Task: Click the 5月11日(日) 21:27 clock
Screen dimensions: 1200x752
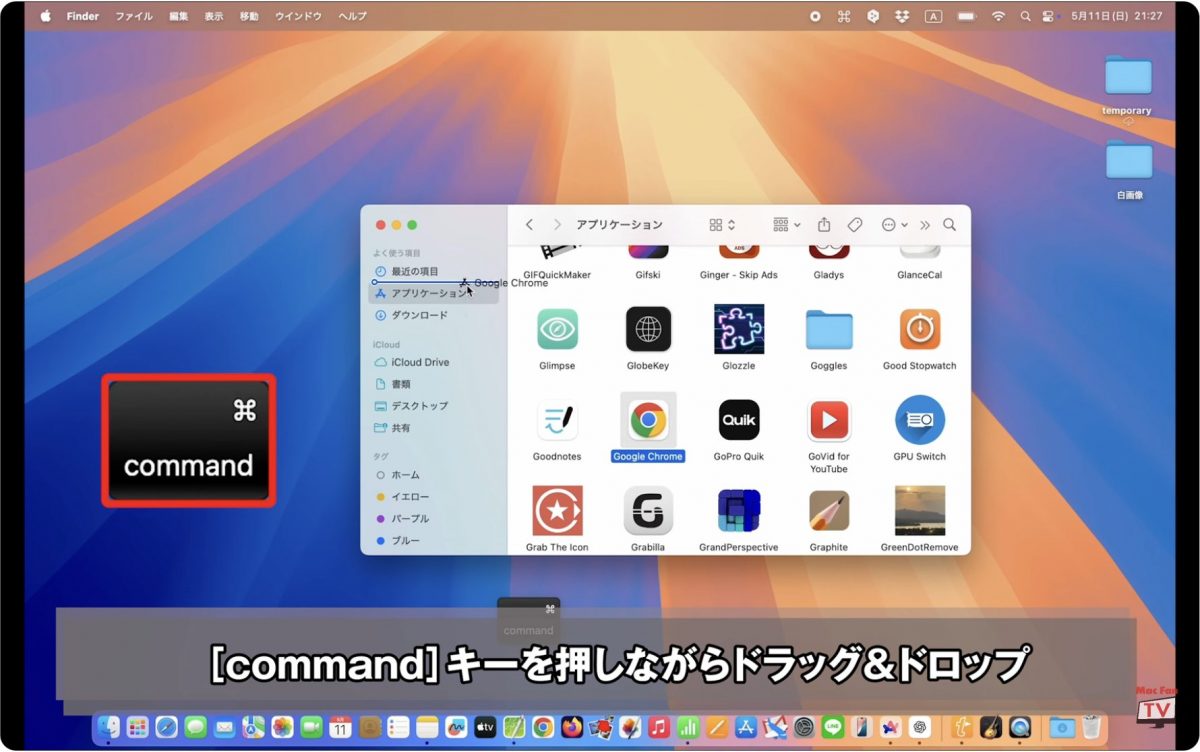Action: [x=1116, y=16]
